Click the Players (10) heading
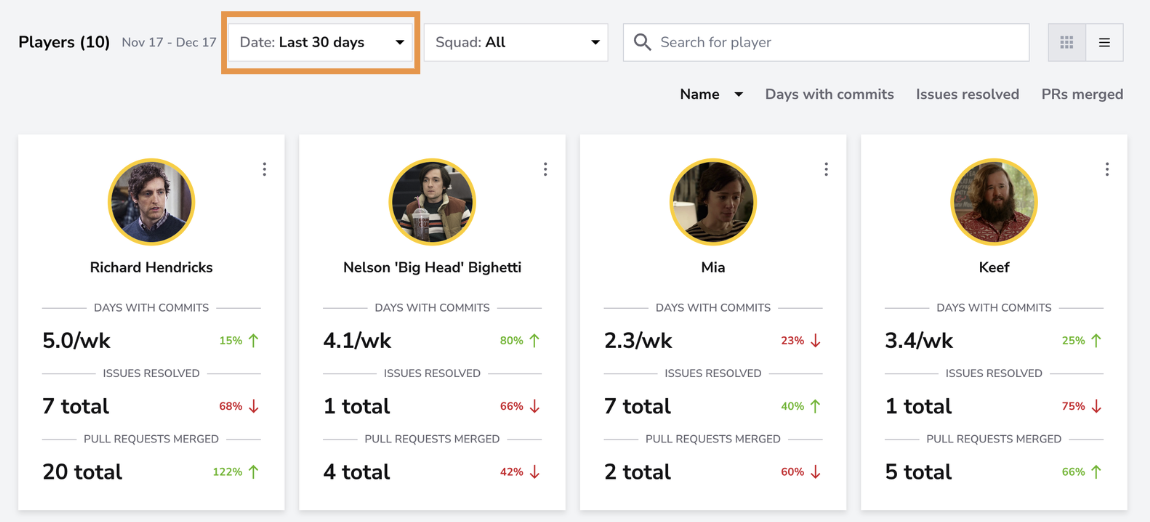This screenshot has height=522, width=1150. click(64, 42)
